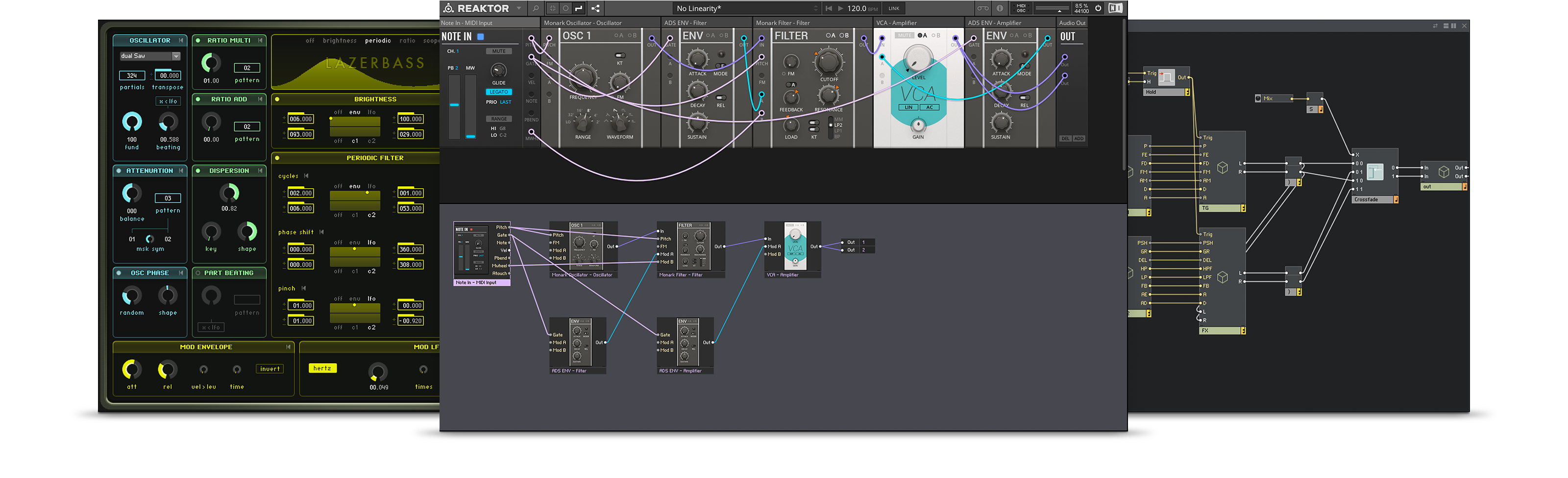The image size is (1568, 478).
Task: Open the info icon in the toolbar
Action: pyautogui.click(x=1000, y=8)
